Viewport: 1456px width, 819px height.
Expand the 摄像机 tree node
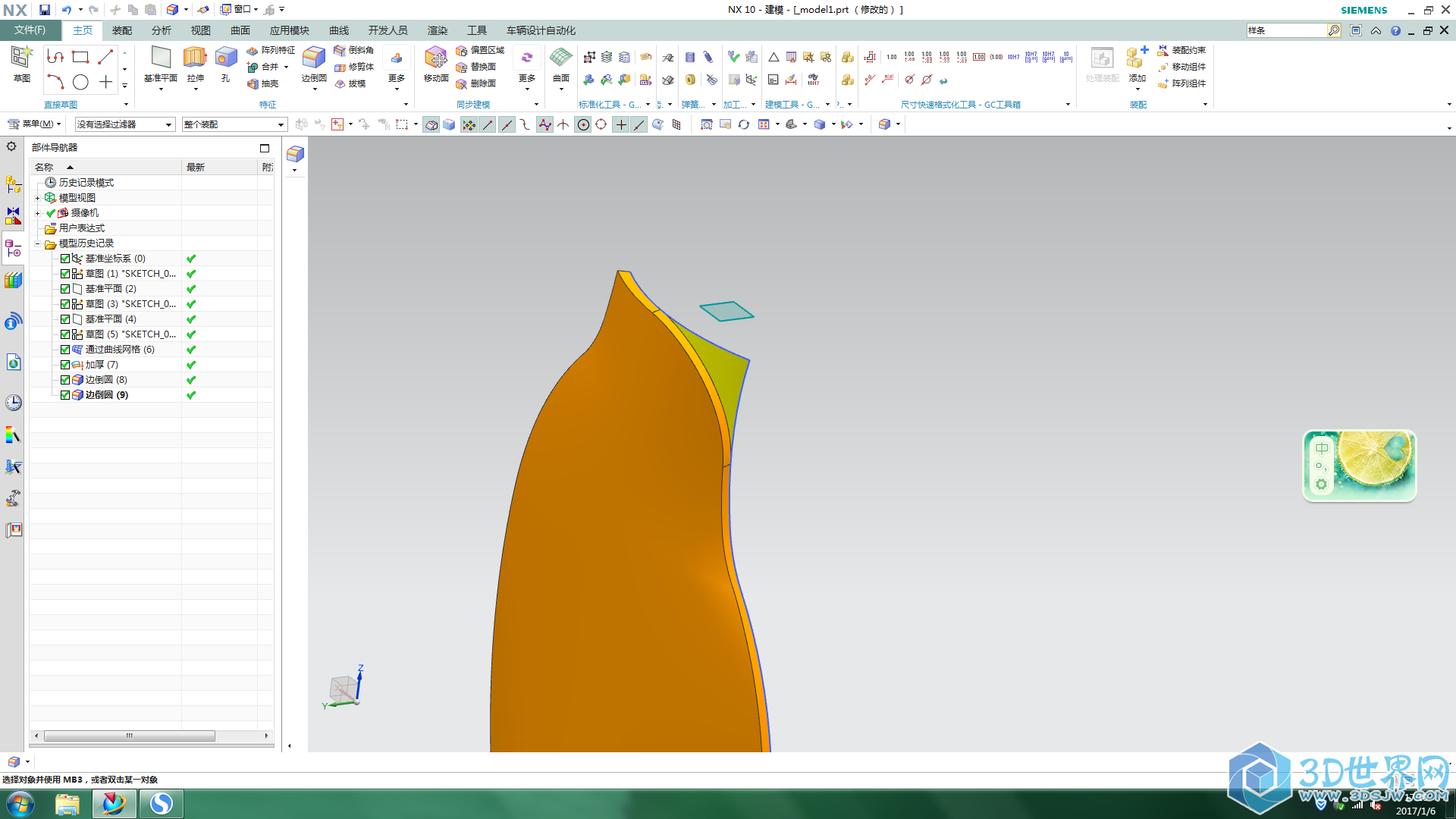[37, 213]
